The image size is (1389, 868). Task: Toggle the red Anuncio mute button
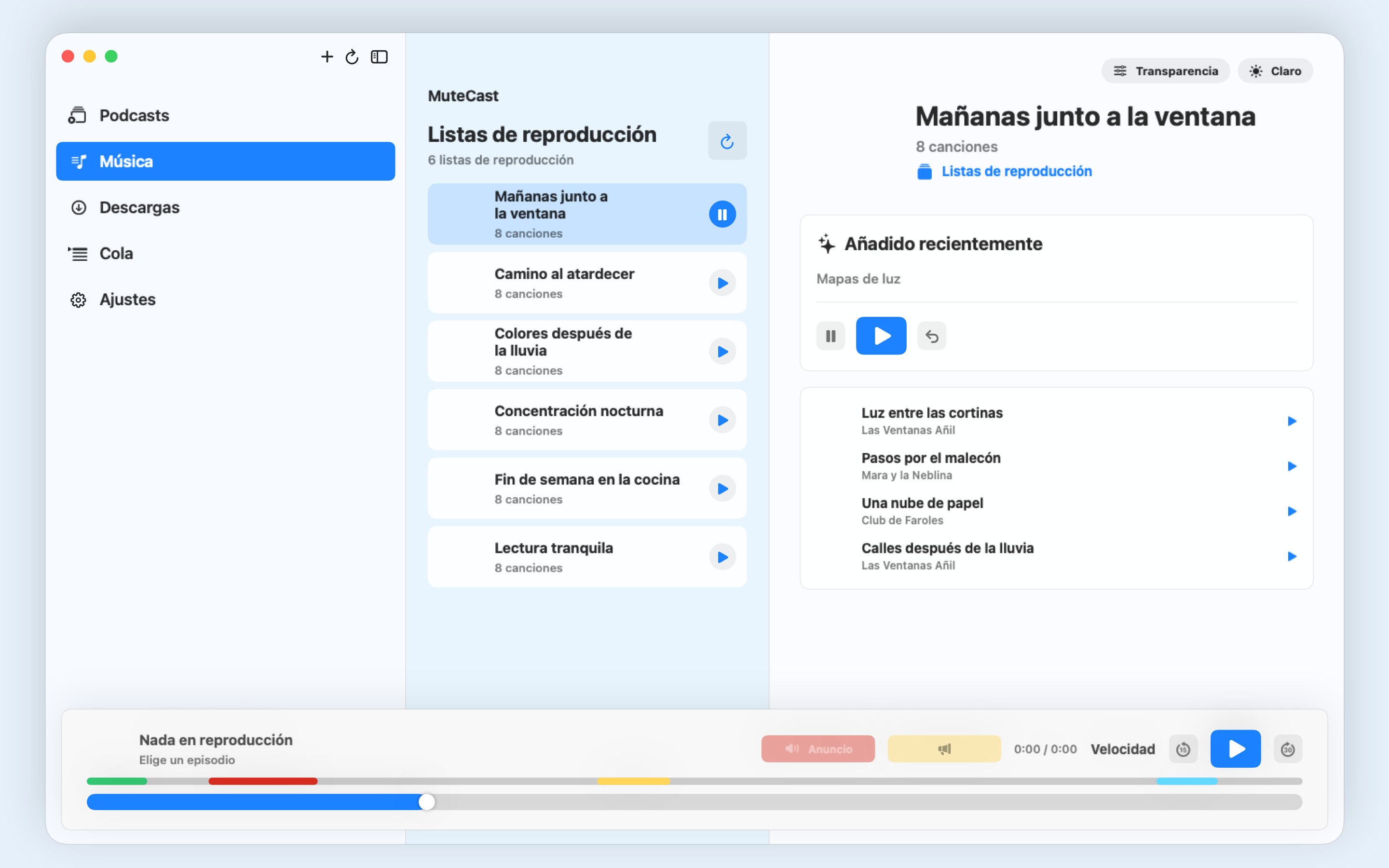coord(818,749)
